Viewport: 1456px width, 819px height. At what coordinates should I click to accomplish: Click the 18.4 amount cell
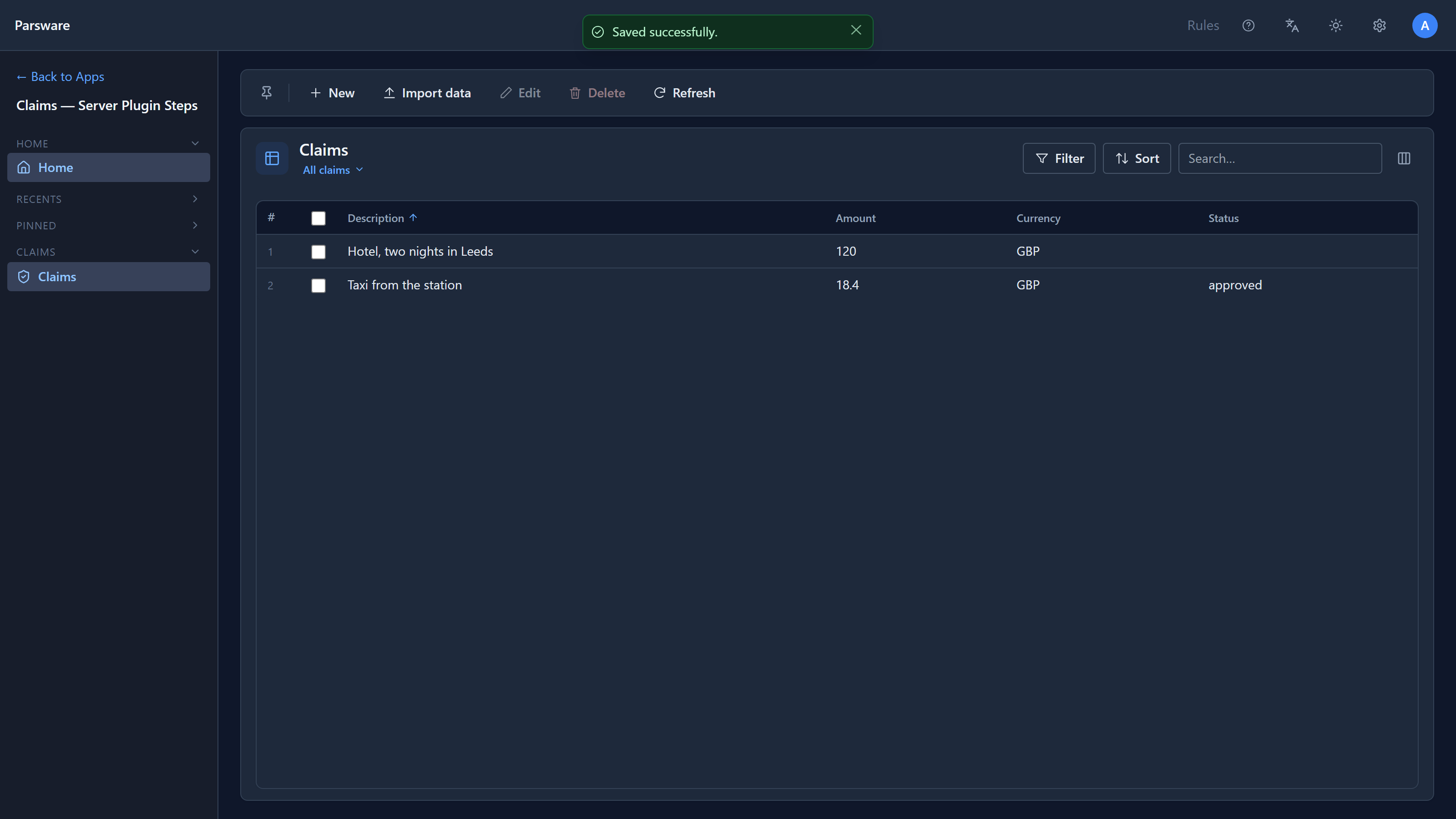847,285
